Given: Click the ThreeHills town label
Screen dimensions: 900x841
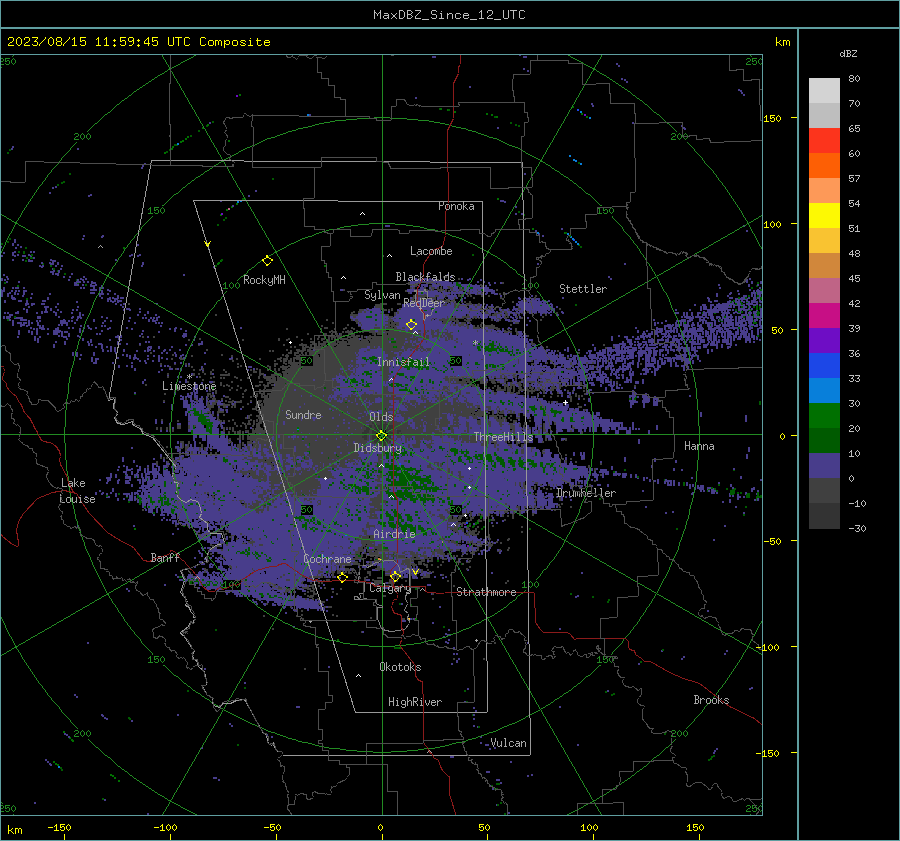Looking at the screenshot, I should pyautogui.click(x=503, y=437).
